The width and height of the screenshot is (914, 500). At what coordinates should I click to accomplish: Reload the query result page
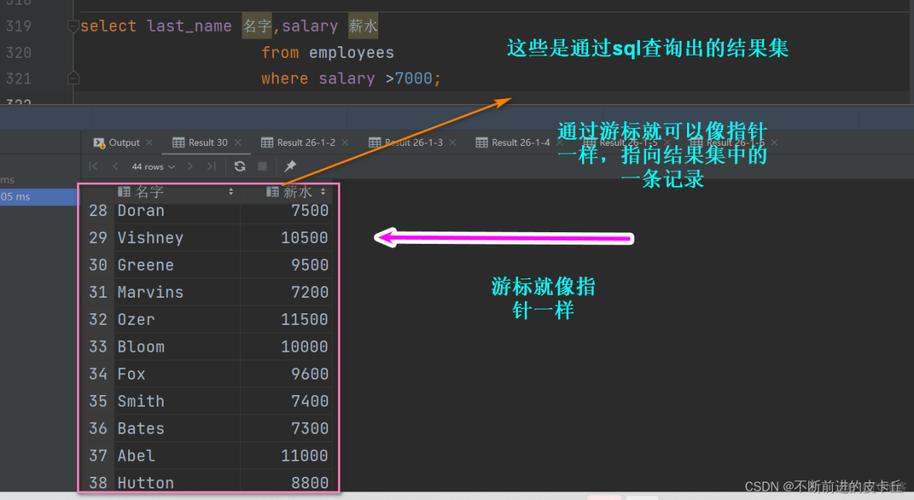click(x=240, y=167)
